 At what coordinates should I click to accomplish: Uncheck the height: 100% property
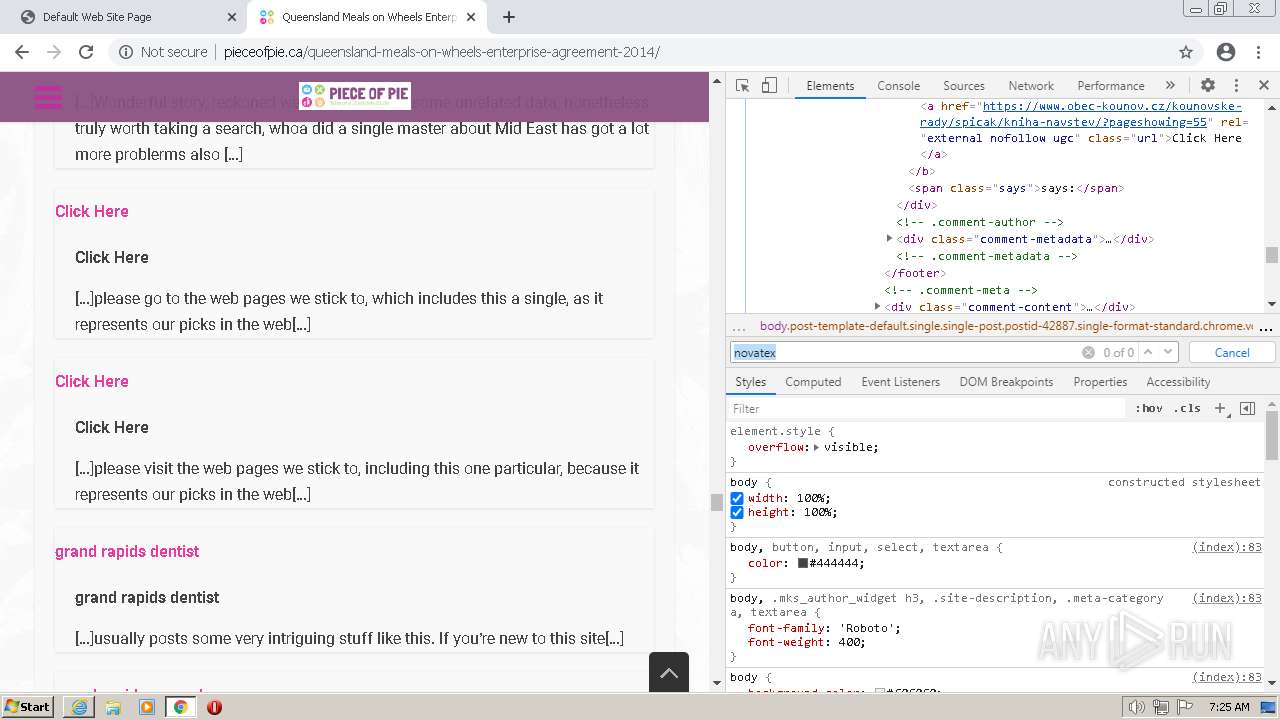737,512
